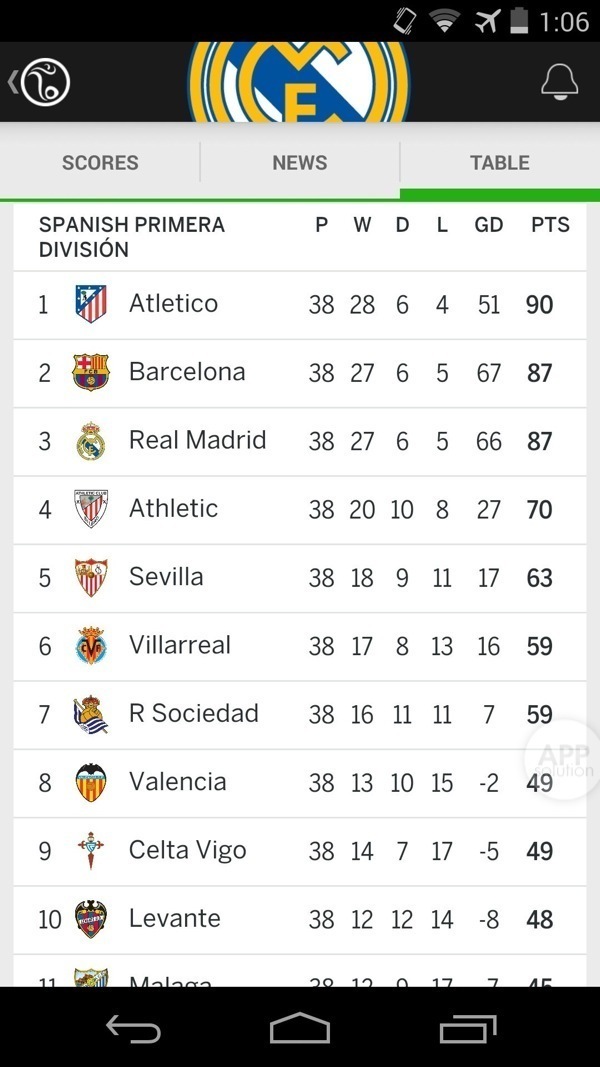
Task: Open Celta Vigo team name
Action: pos(188,850)
